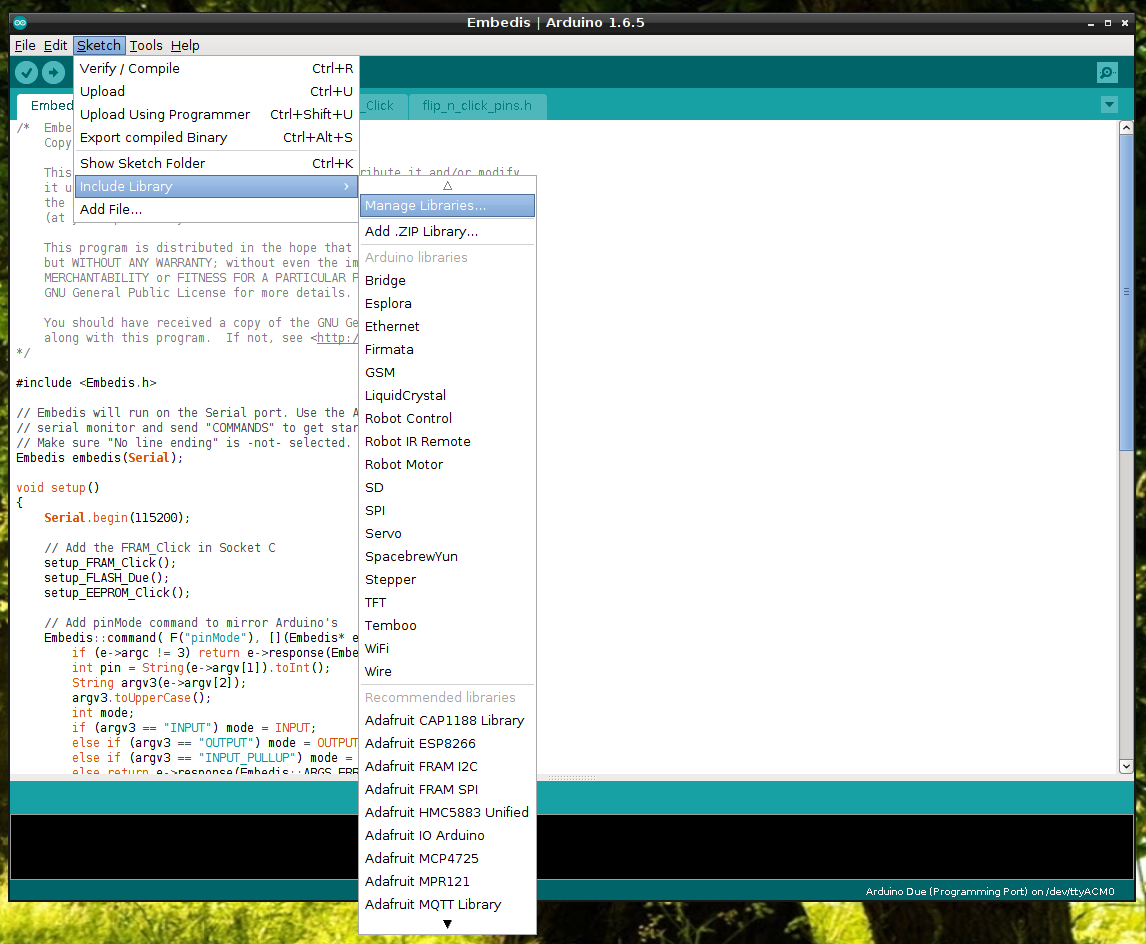This screenshot has height=944, width=1146.
Task: Click the editor vertical scrollbar thumb
Action: tap(1125, 290)
